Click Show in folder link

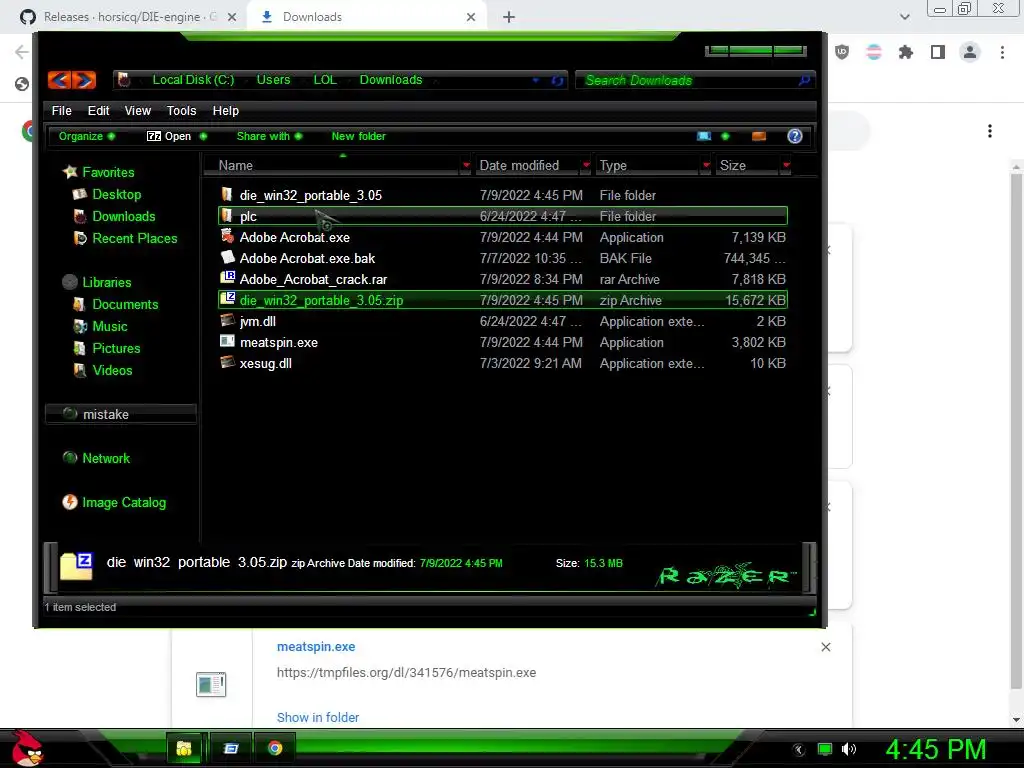pos(318,717)
